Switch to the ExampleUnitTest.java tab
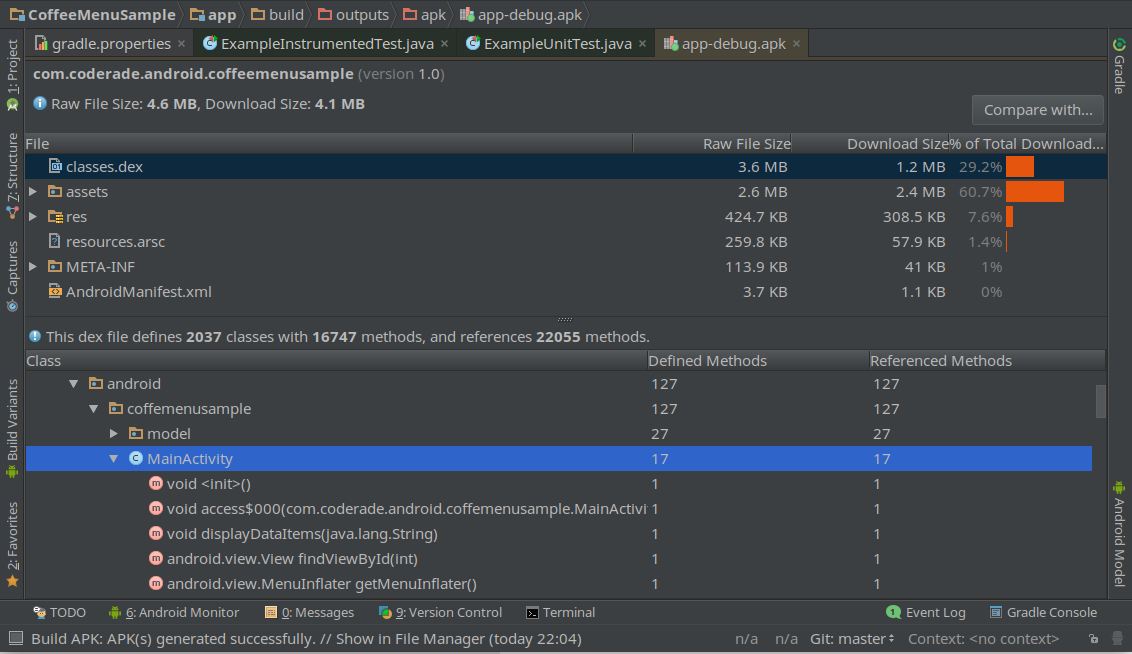Viewport: 1132px width, 654px height. click(x=557, y=44)
